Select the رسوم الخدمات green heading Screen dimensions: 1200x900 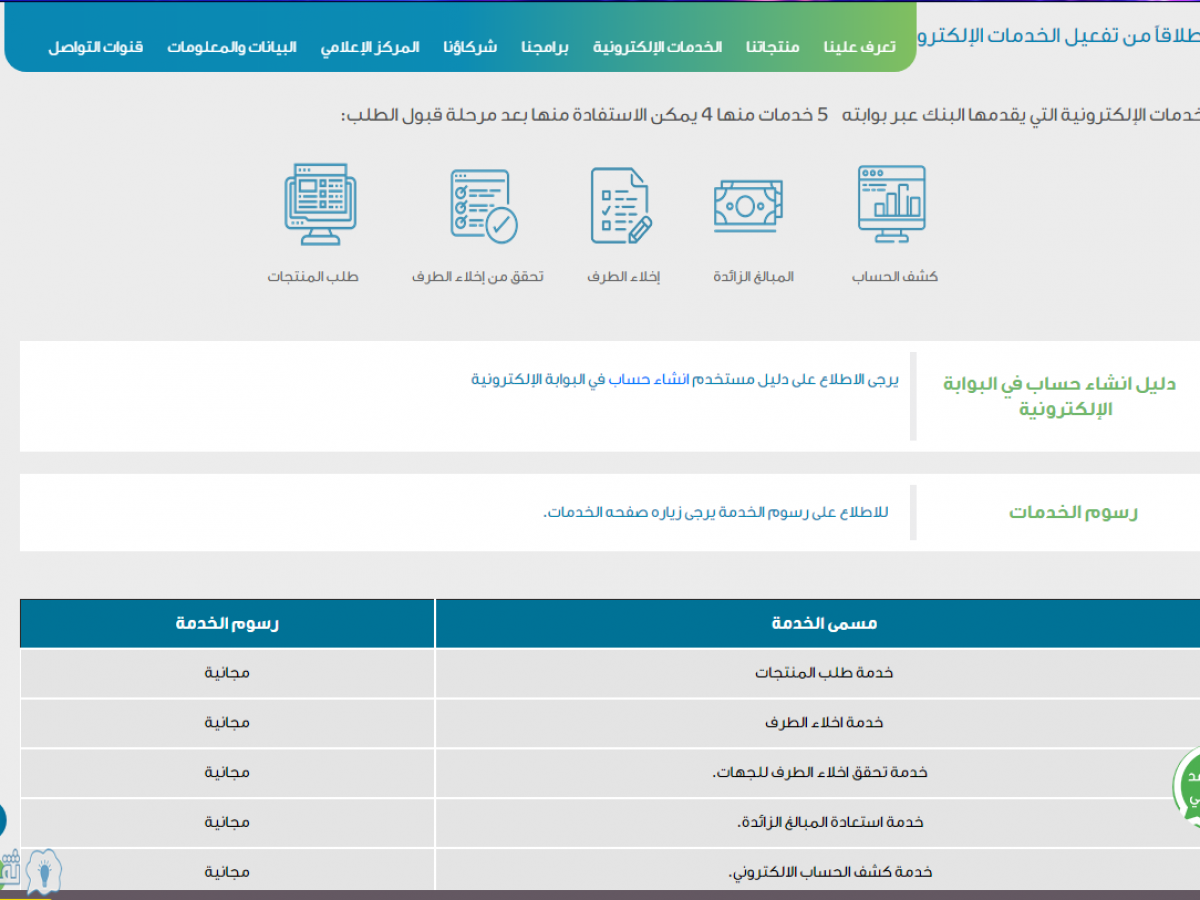coord(1073,512)
